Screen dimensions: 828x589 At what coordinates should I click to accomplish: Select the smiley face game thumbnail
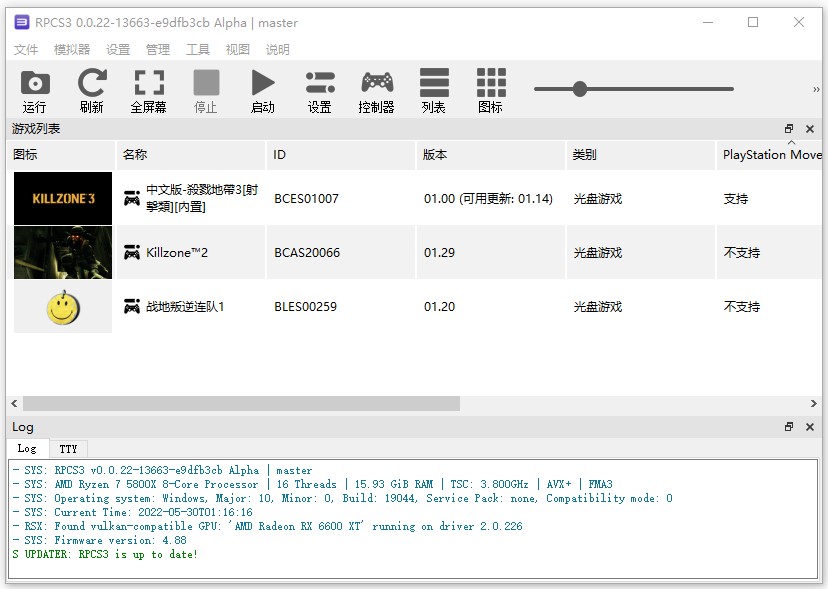pyautogui.click(x=63, y=306)
